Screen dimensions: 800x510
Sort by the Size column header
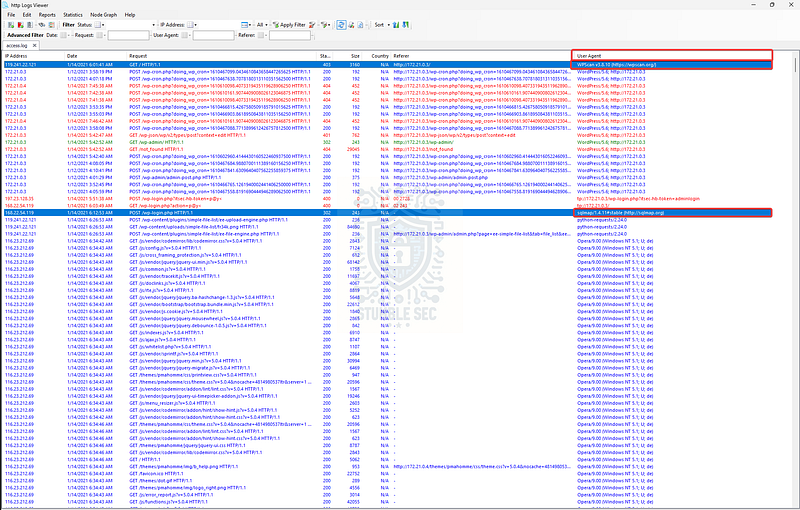coord(349,56)
